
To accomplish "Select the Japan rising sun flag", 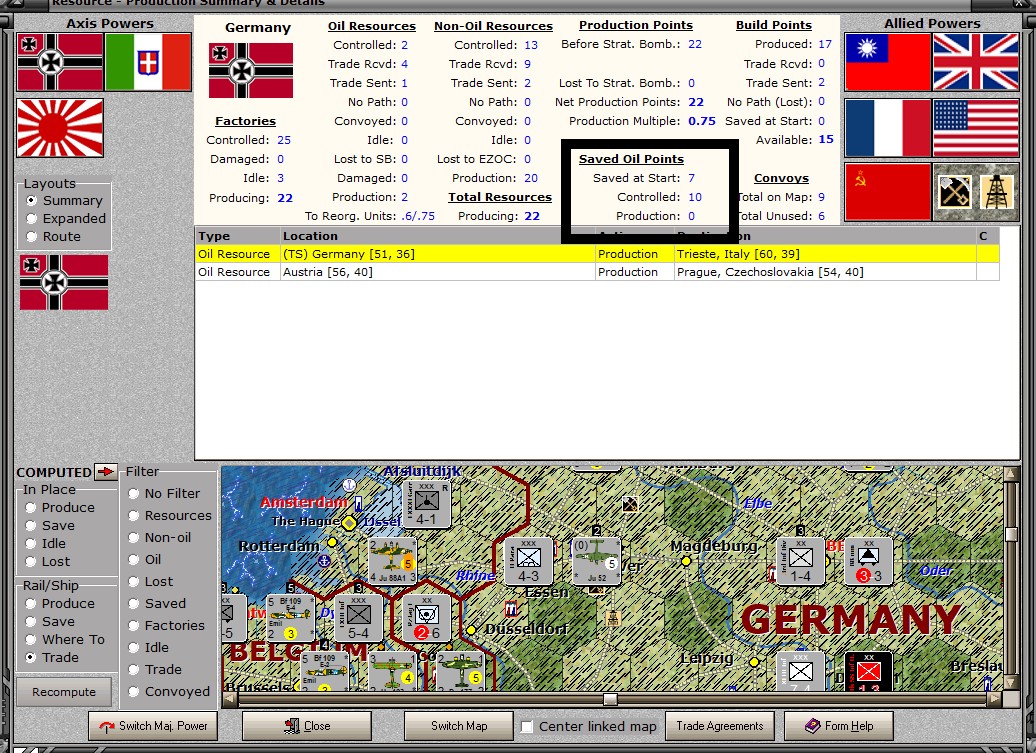I will pos(60,128).
